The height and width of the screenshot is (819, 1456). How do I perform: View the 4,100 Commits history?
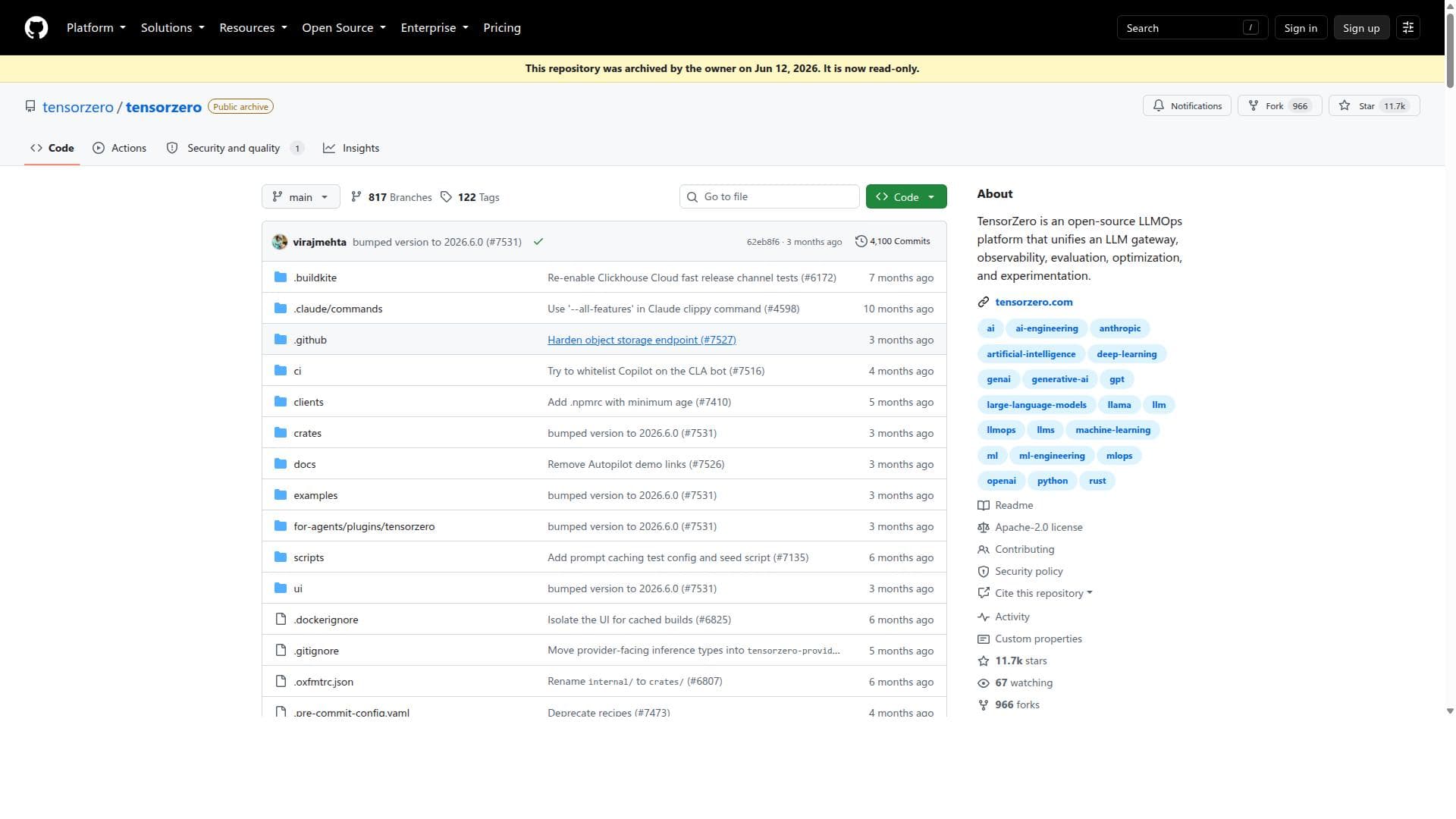(x=893, y=242)
